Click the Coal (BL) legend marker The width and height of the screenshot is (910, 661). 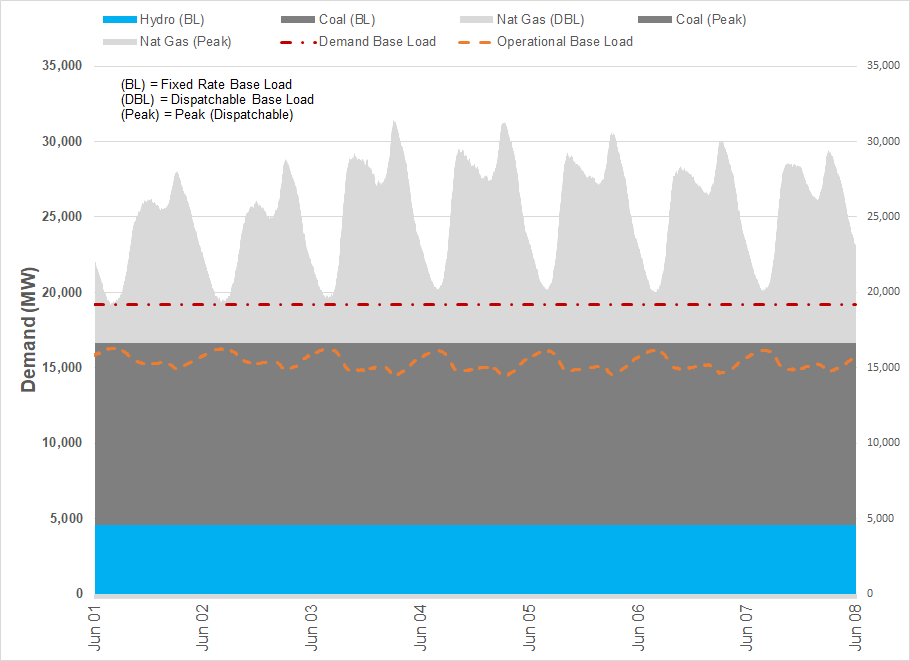pyautogui.click(x=298, y=18)
